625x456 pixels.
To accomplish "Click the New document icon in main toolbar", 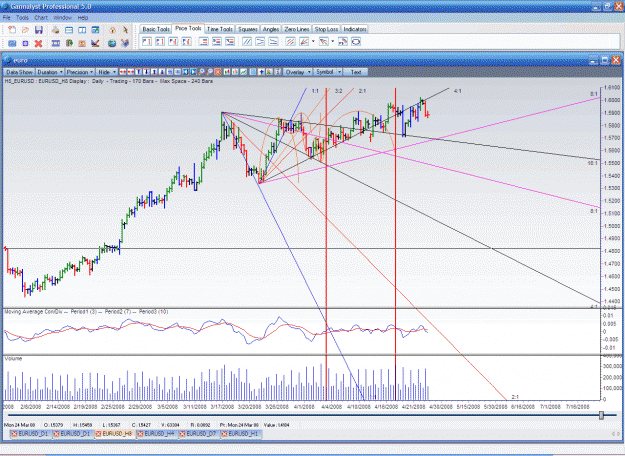I will point(12,30).
